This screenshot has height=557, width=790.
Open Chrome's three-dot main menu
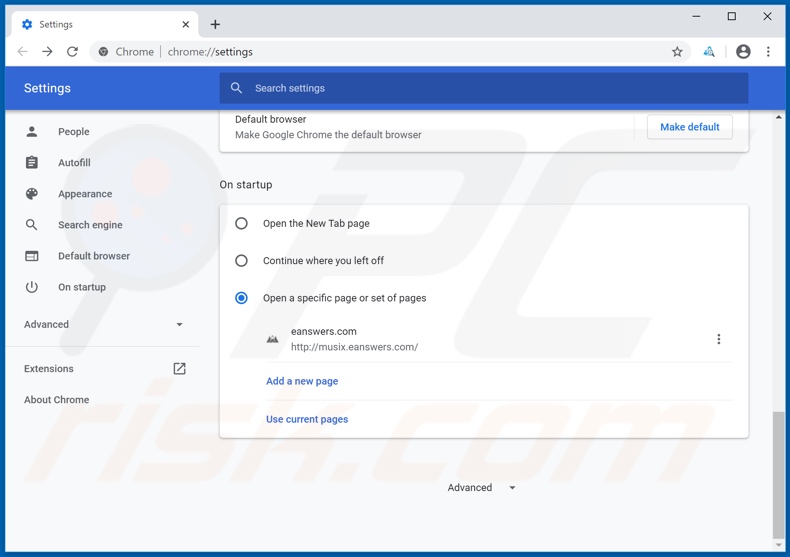[768, 51]
